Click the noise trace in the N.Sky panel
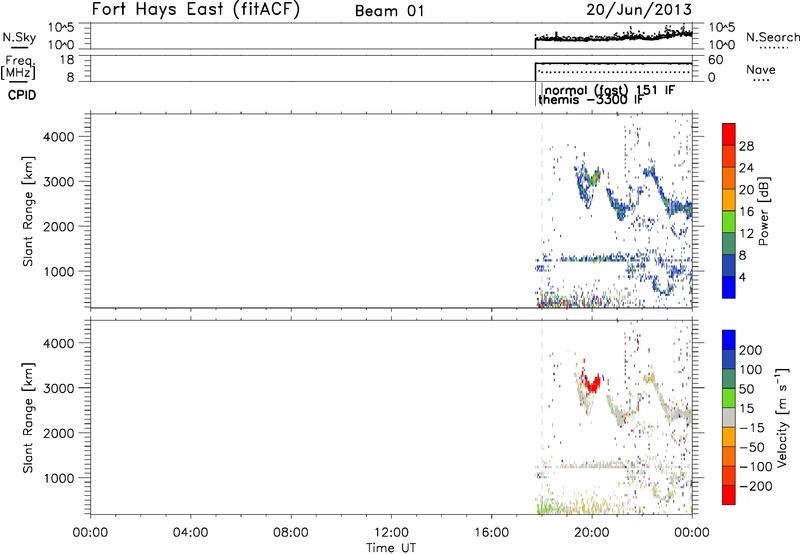800x554 pixels. coord(613,36)
